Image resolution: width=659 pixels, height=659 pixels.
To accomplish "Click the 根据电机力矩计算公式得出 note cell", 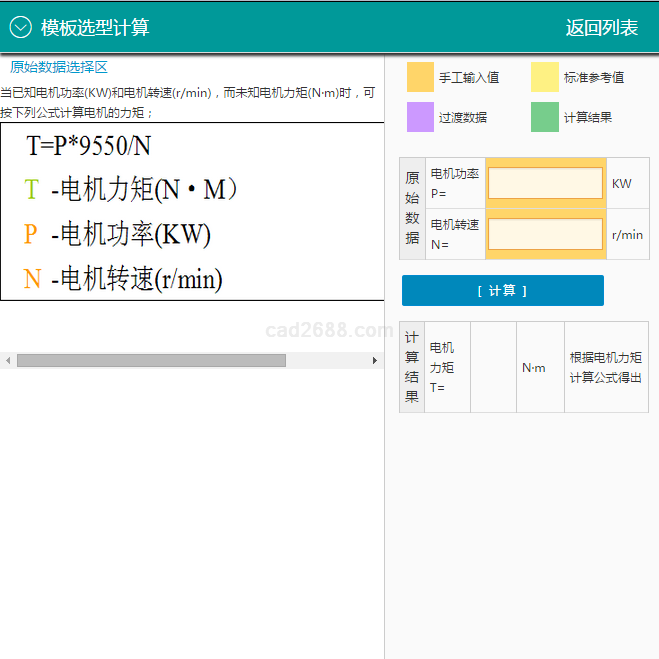I will click(606, 367).
